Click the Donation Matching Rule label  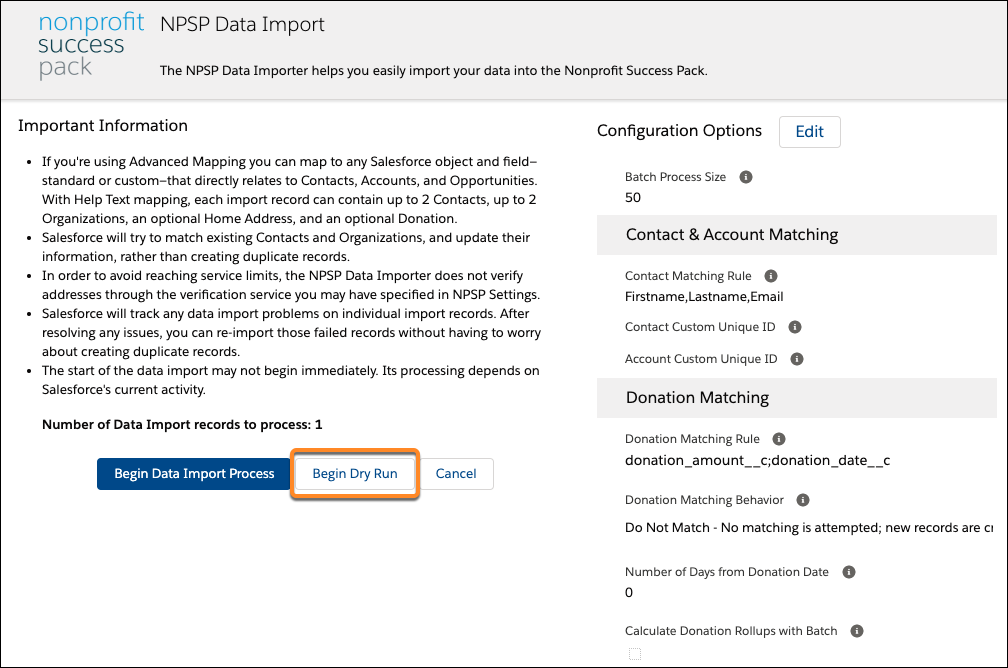click(x=692, y=439)
